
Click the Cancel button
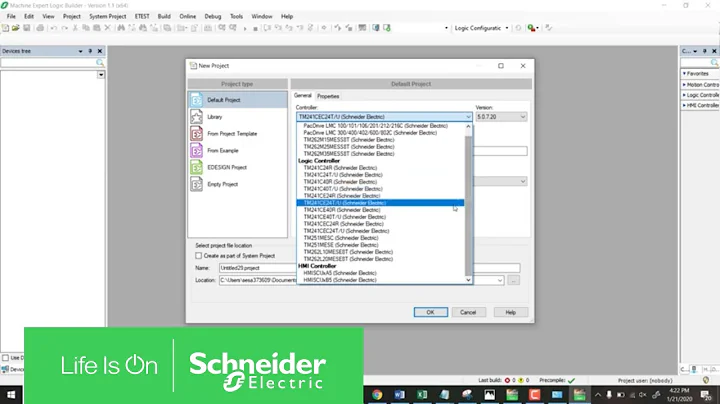click(x=468, y=312)
